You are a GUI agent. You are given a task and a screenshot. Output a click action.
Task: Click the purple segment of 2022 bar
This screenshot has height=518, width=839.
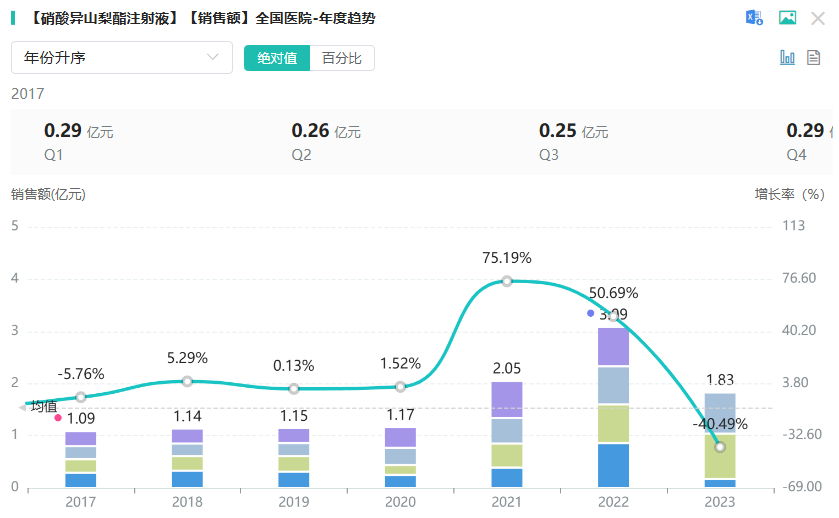613,346
